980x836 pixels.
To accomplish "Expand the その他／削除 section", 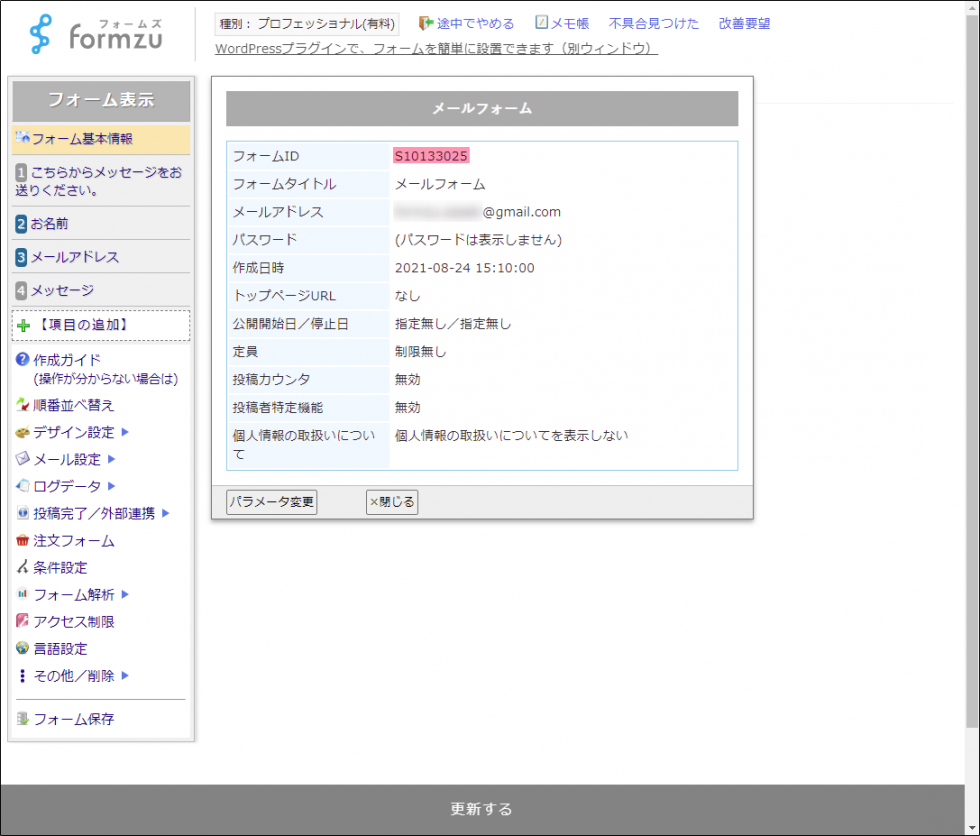I will point(22,675).
